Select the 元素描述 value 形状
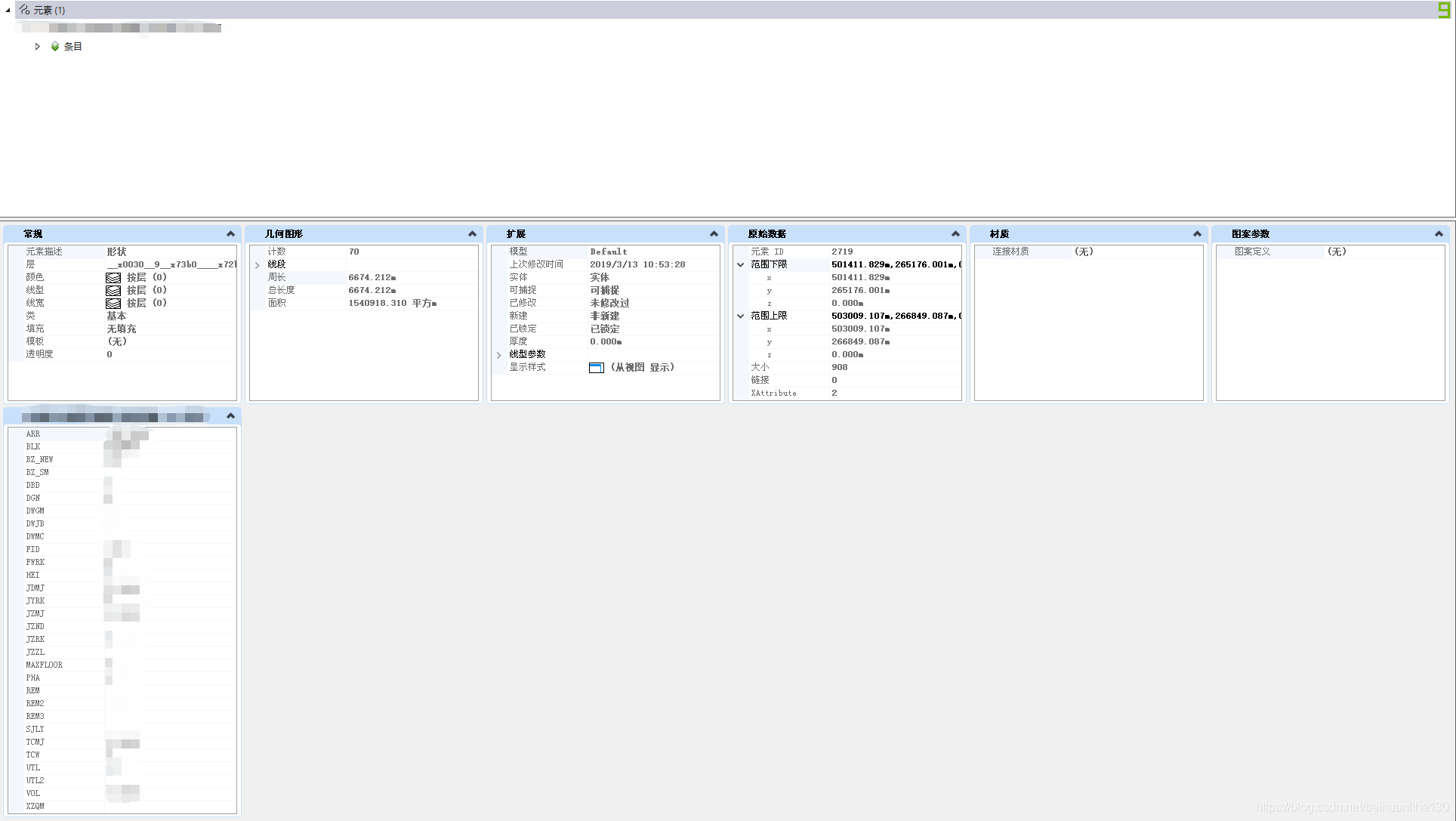 pyautogui.click(x=117, y=252)
